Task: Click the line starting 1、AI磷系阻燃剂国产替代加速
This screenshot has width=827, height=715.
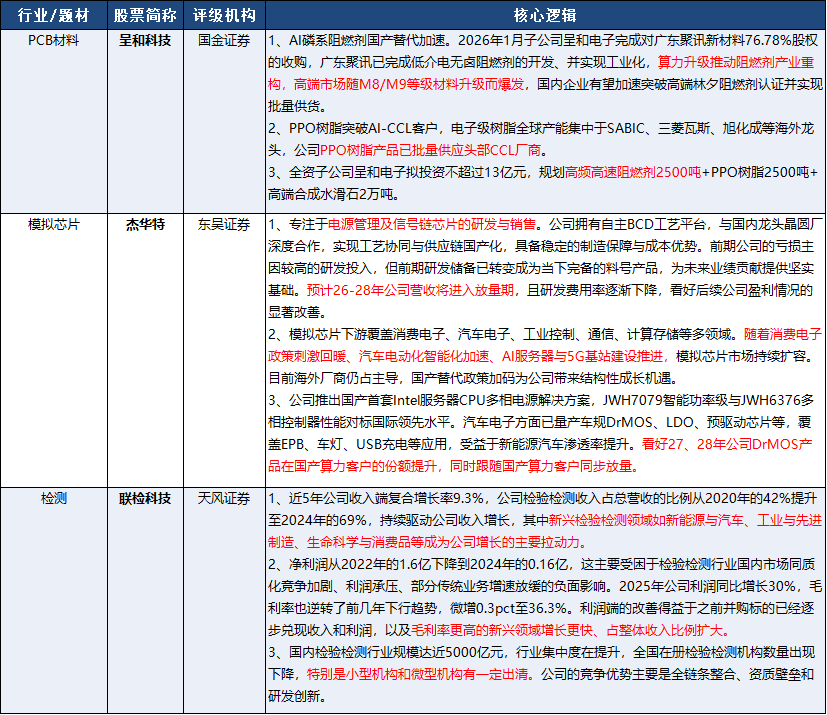Action: pyautogui.click(x=543, y=41)
